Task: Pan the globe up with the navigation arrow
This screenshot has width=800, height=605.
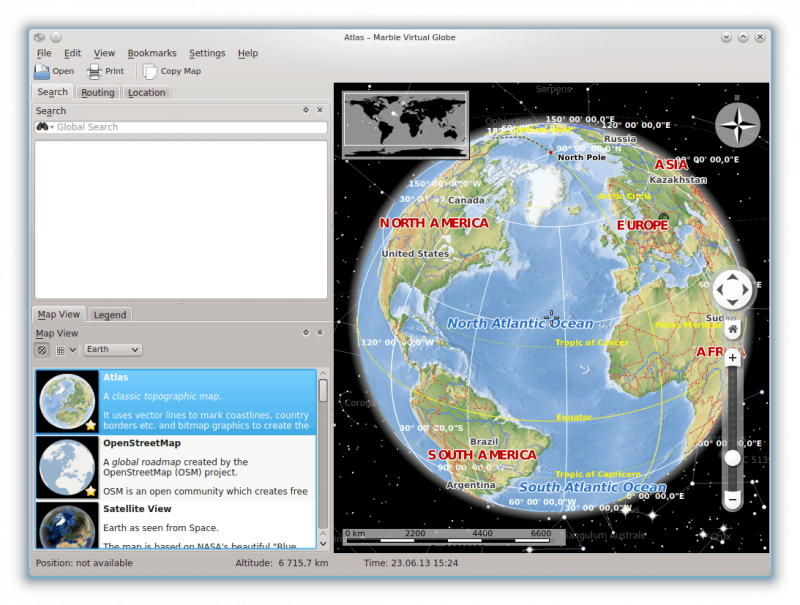Action: (732, 278)
